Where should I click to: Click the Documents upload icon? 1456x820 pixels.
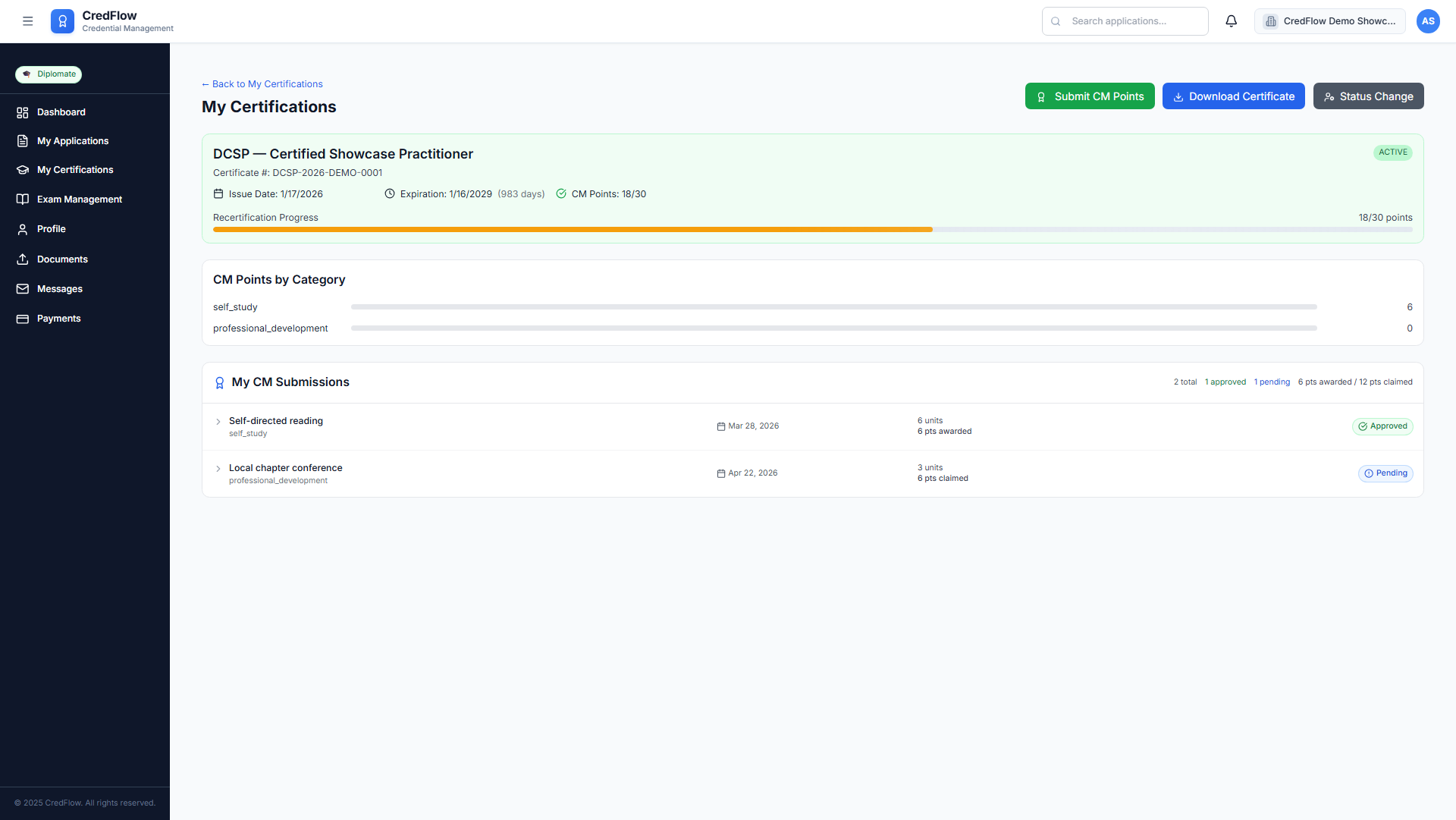tap(23, 259)
